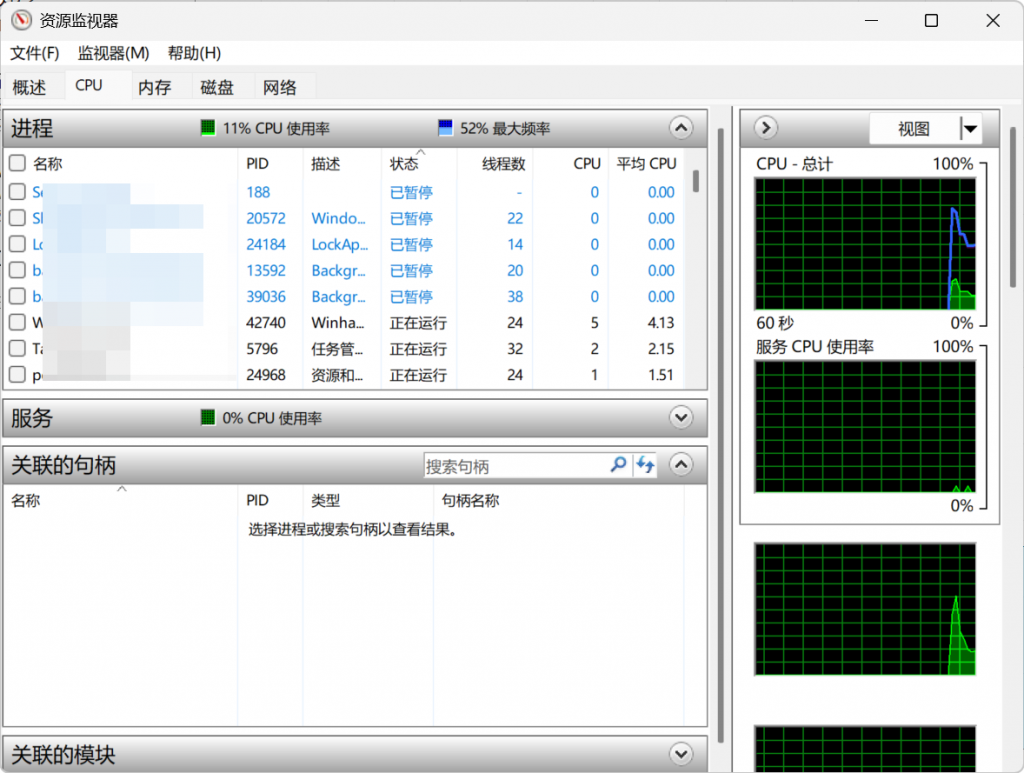1024x773 pixels.
Task: Click the main pane vertical scrollbar
Action: (x=720, y=437)
